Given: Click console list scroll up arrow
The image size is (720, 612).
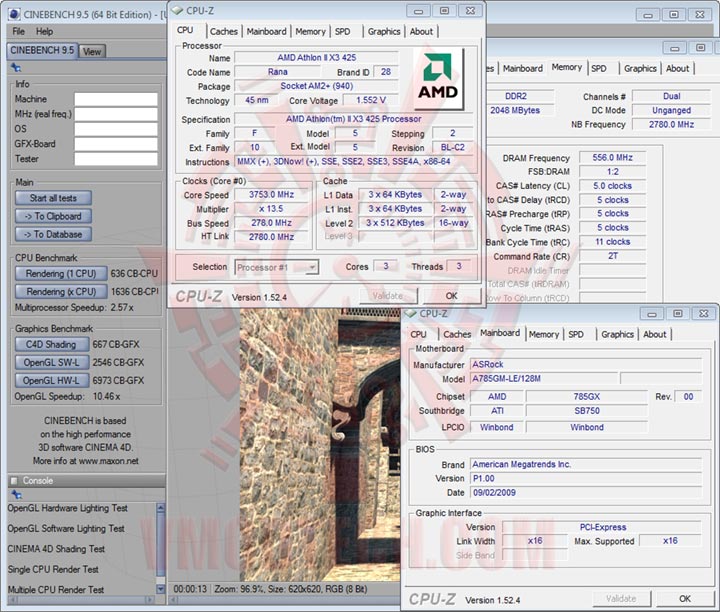Looking at the screenshot, I should coord(161,507).
